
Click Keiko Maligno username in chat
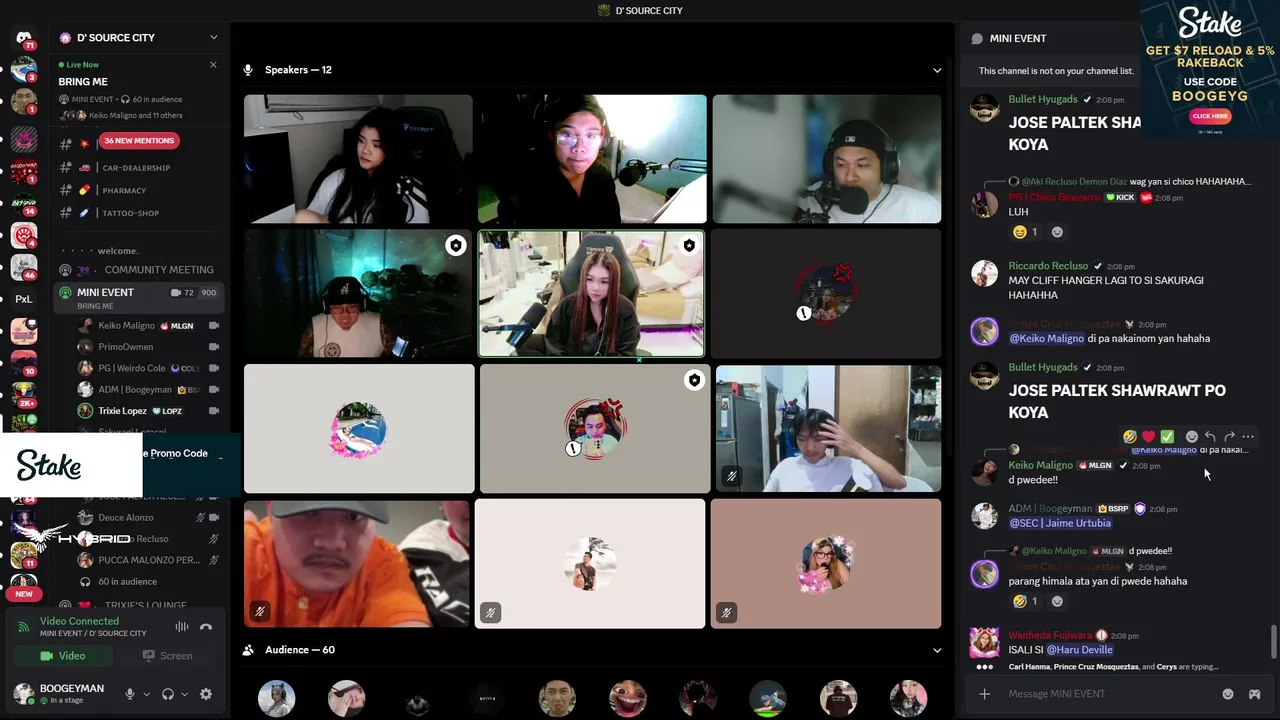point(1040,466)
